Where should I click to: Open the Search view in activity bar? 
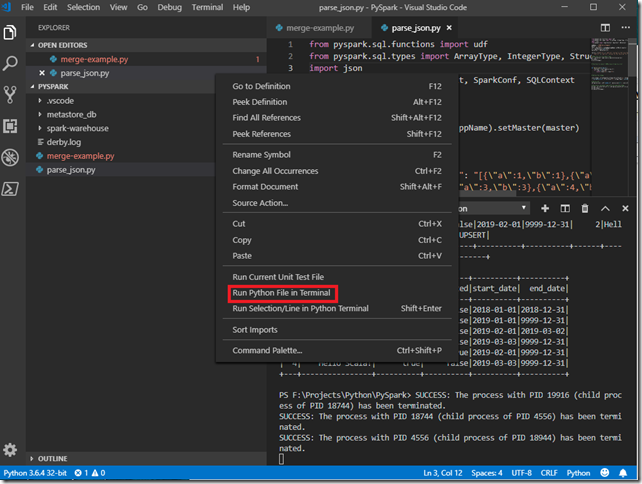[x=11, y=64]
